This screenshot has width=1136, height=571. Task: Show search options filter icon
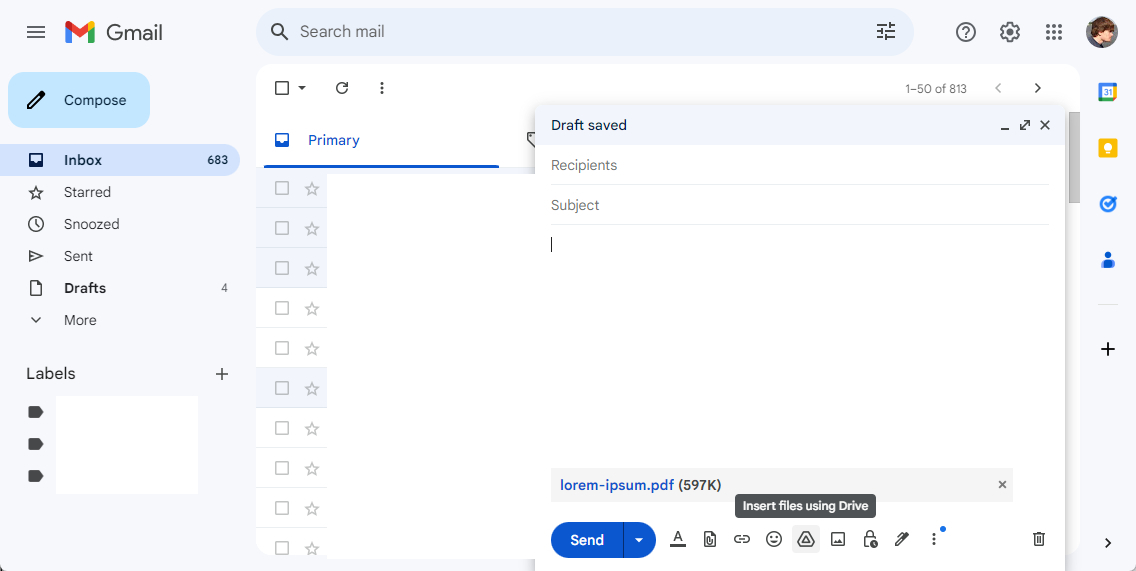(885, 31)
